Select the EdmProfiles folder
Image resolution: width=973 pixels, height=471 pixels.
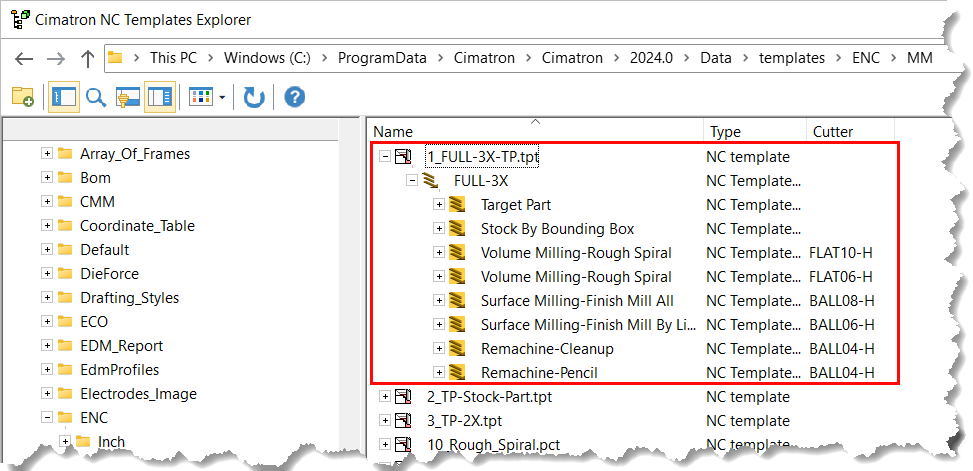tap(120, 370)
